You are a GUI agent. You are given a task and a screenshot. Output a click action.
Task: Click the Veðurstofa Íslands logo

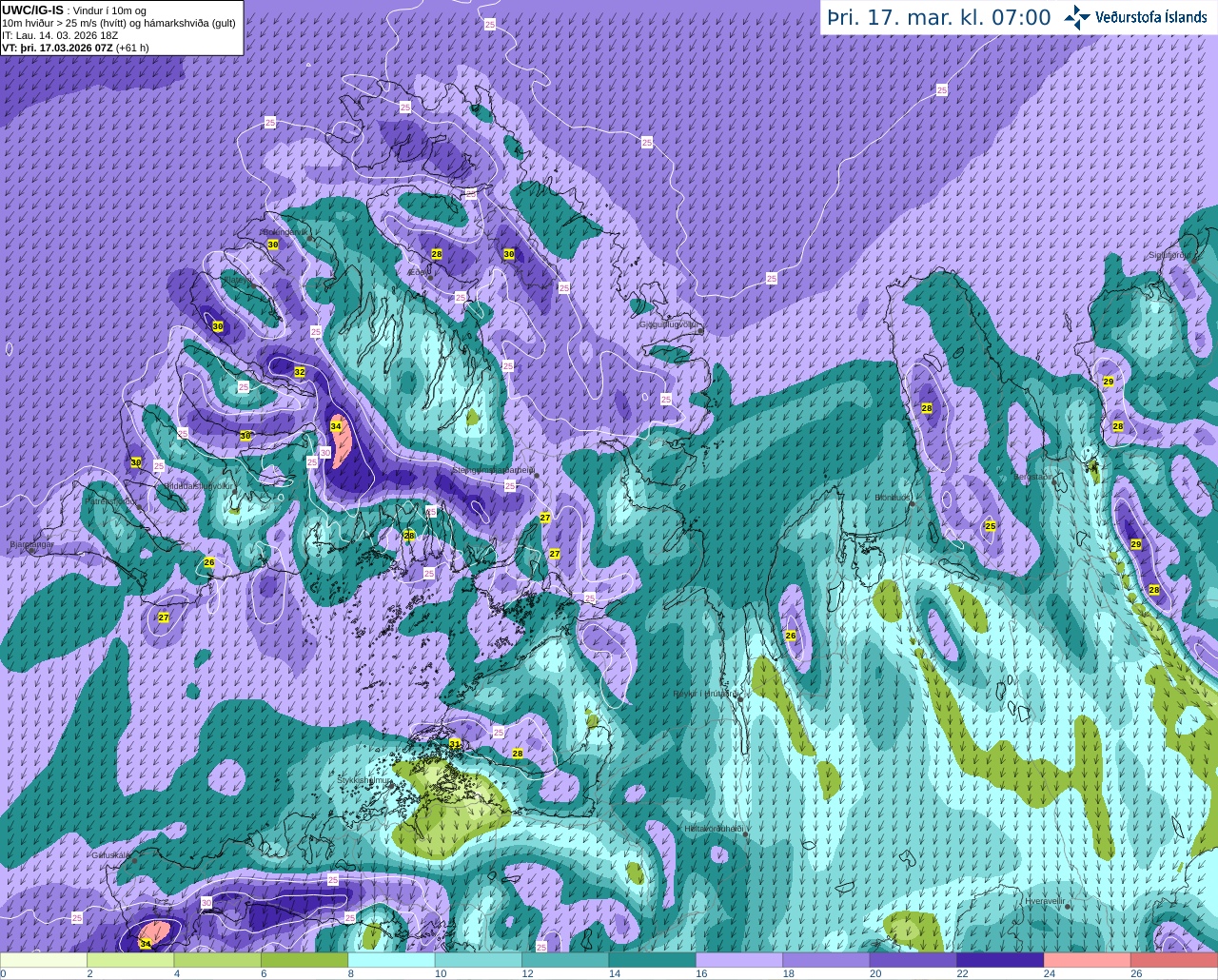click(x=1135, y=17)
